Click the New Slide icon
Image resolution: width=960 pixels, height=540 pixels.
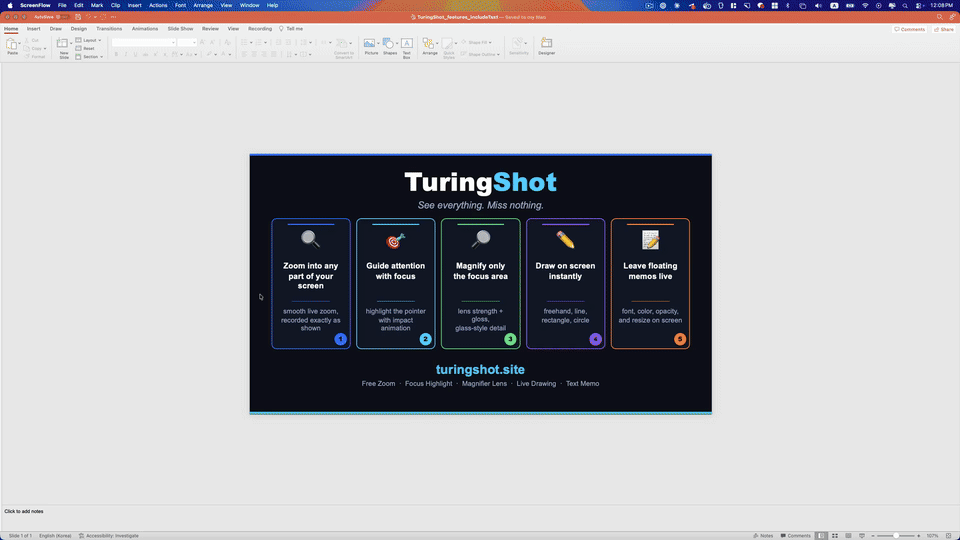(62, 43)
